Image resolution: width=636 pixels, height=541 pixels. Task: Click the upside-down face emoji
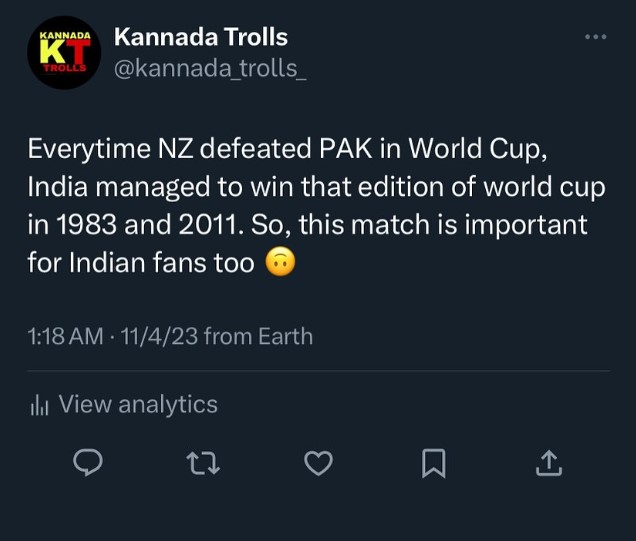pyautogui.click(x=281, y=263)
